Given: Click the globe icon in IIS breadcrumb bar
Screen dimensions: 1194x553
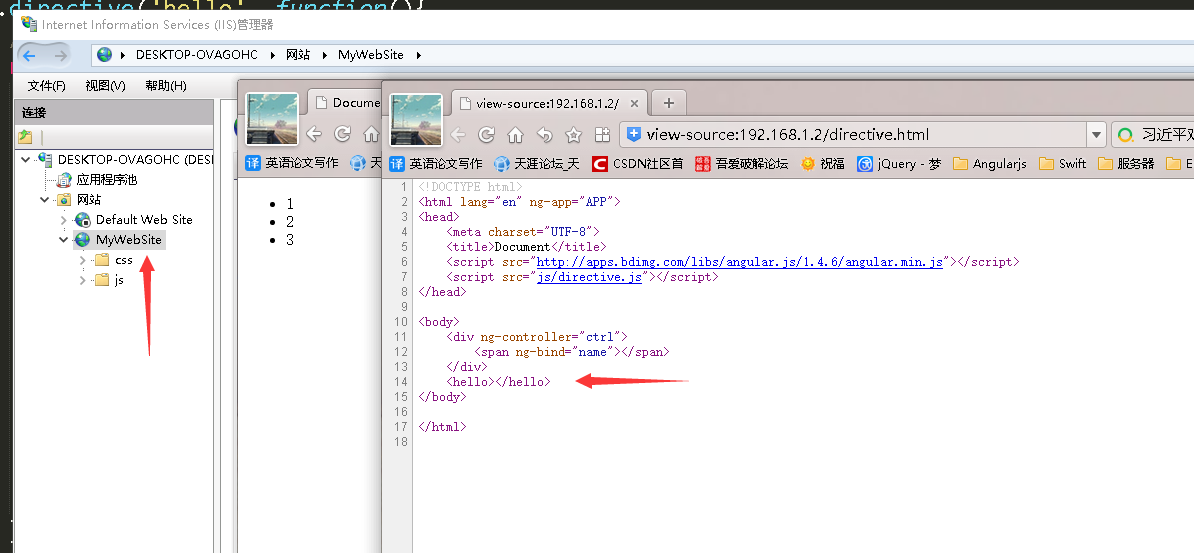Looking at the screenshot, I should 104,55.
